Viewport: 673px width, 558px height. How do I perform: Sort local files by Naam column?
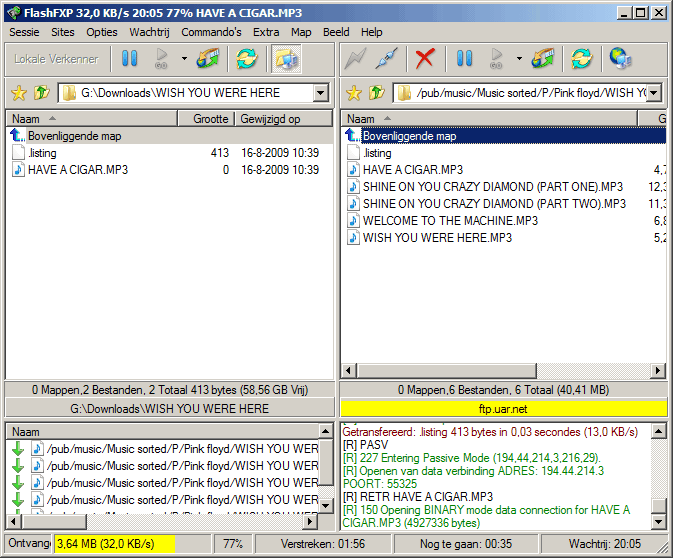coord(91,119)
